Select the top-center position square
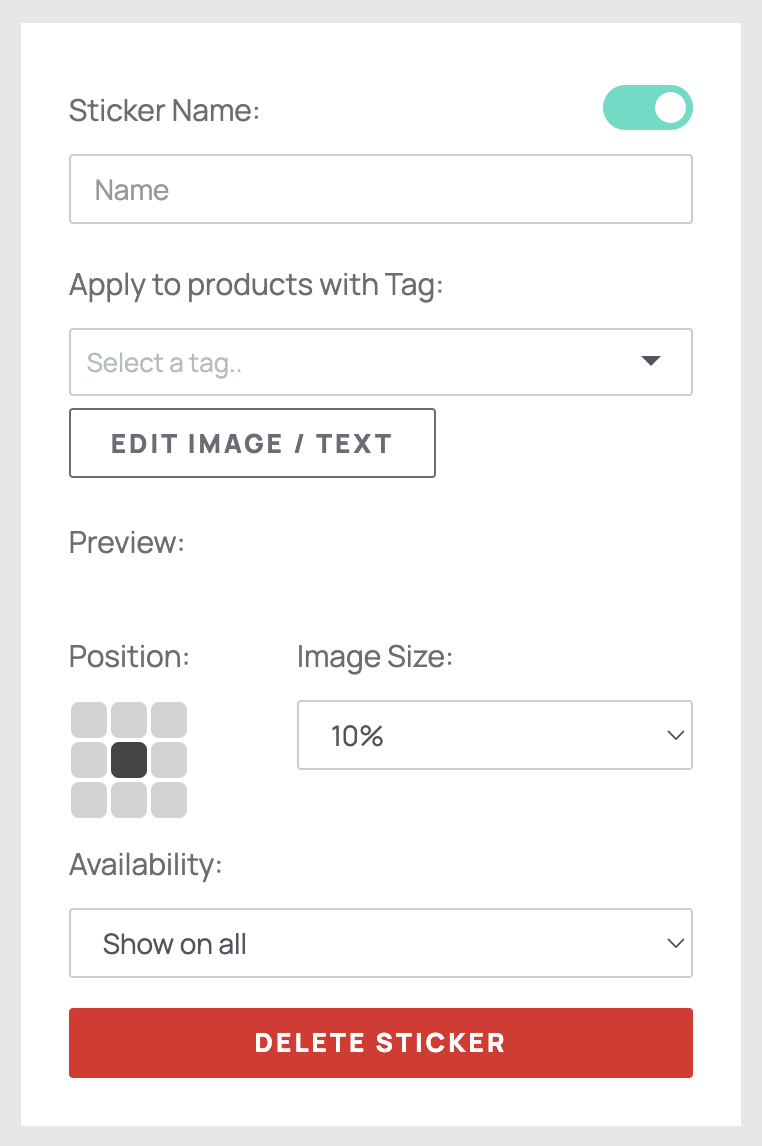The width and height of the screenshot is (762, 1146). click(x=129, y=719)
